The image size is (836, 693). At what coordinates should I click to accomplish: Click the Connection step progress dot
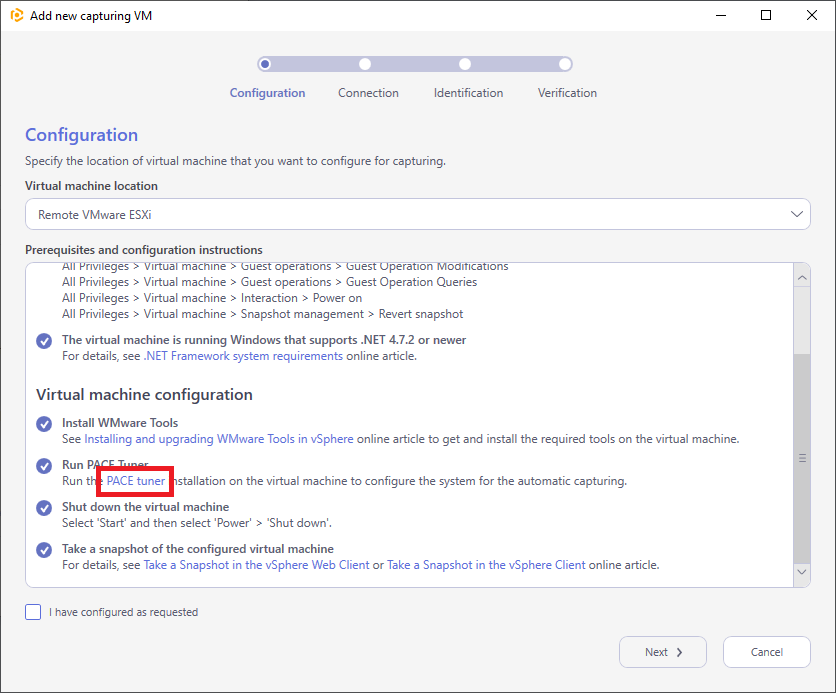pos(365,64)
